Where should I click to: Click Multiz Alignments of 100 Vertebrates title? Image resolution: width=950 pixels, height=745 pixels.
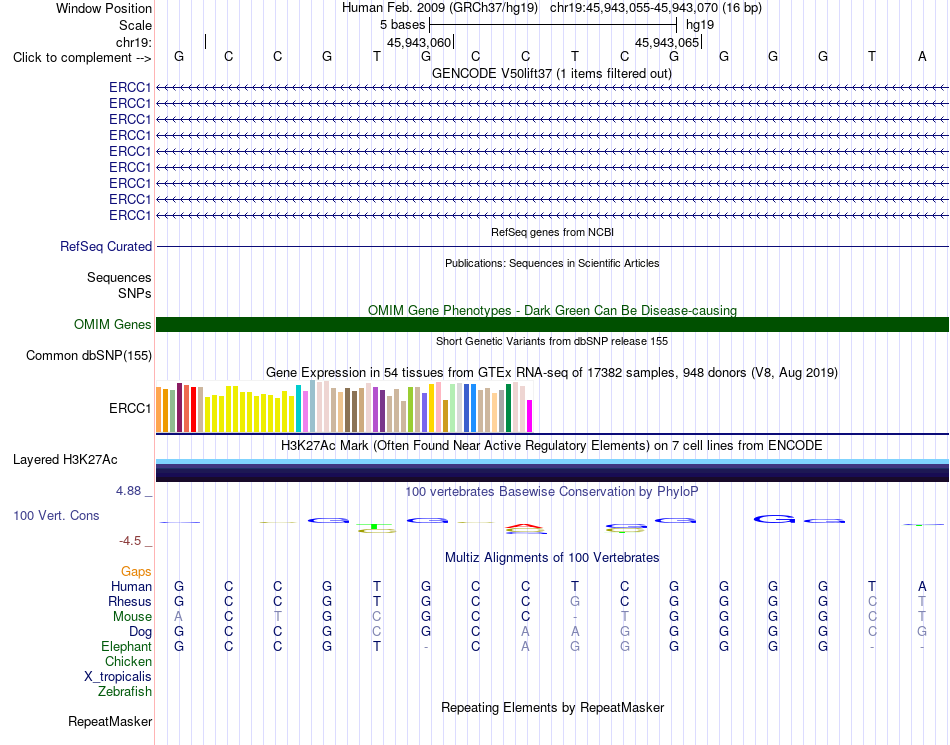coord(552,558)
